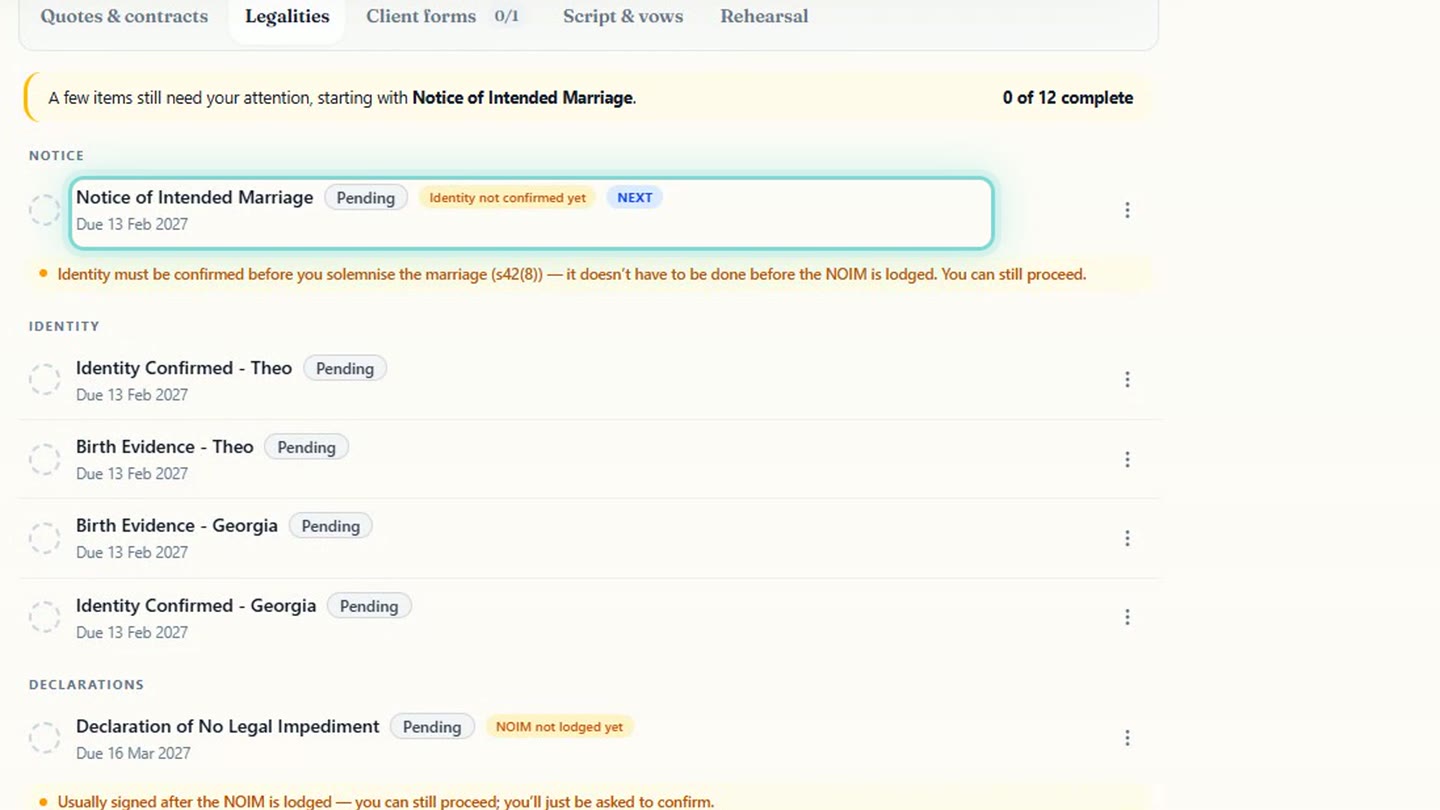This screenshot has width=1440, height=810.
Task: Open more options for Birth Evidence - Georgia
Action: point(1127,539)
